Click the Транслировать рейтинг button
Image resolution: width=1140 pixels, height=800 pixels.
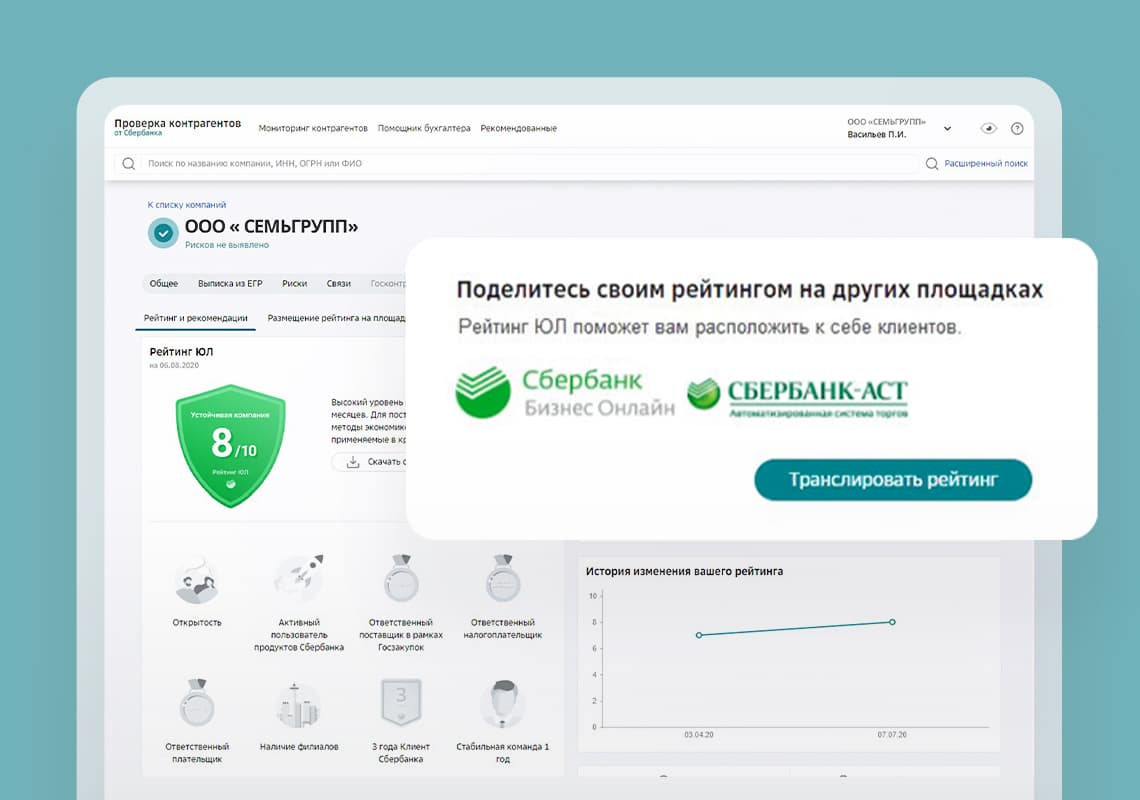[893, 480]
